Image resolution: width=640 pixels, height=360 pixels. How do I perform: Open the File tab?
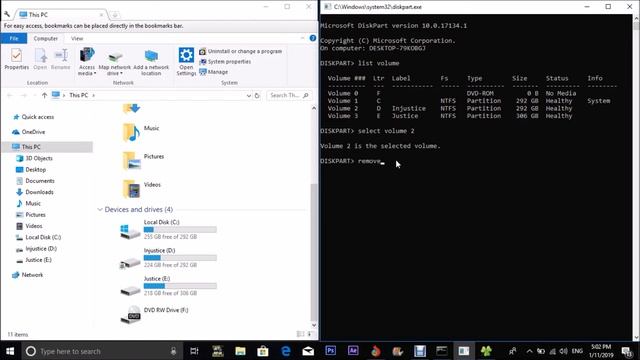point(14,38)
